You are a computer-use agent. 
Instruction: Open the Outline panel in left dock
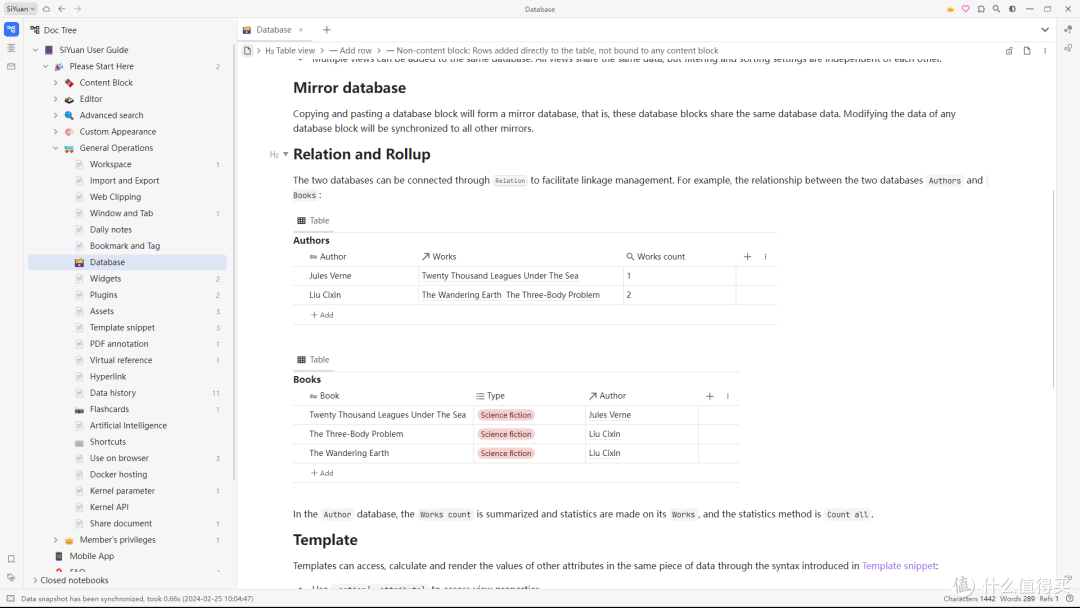11,48
